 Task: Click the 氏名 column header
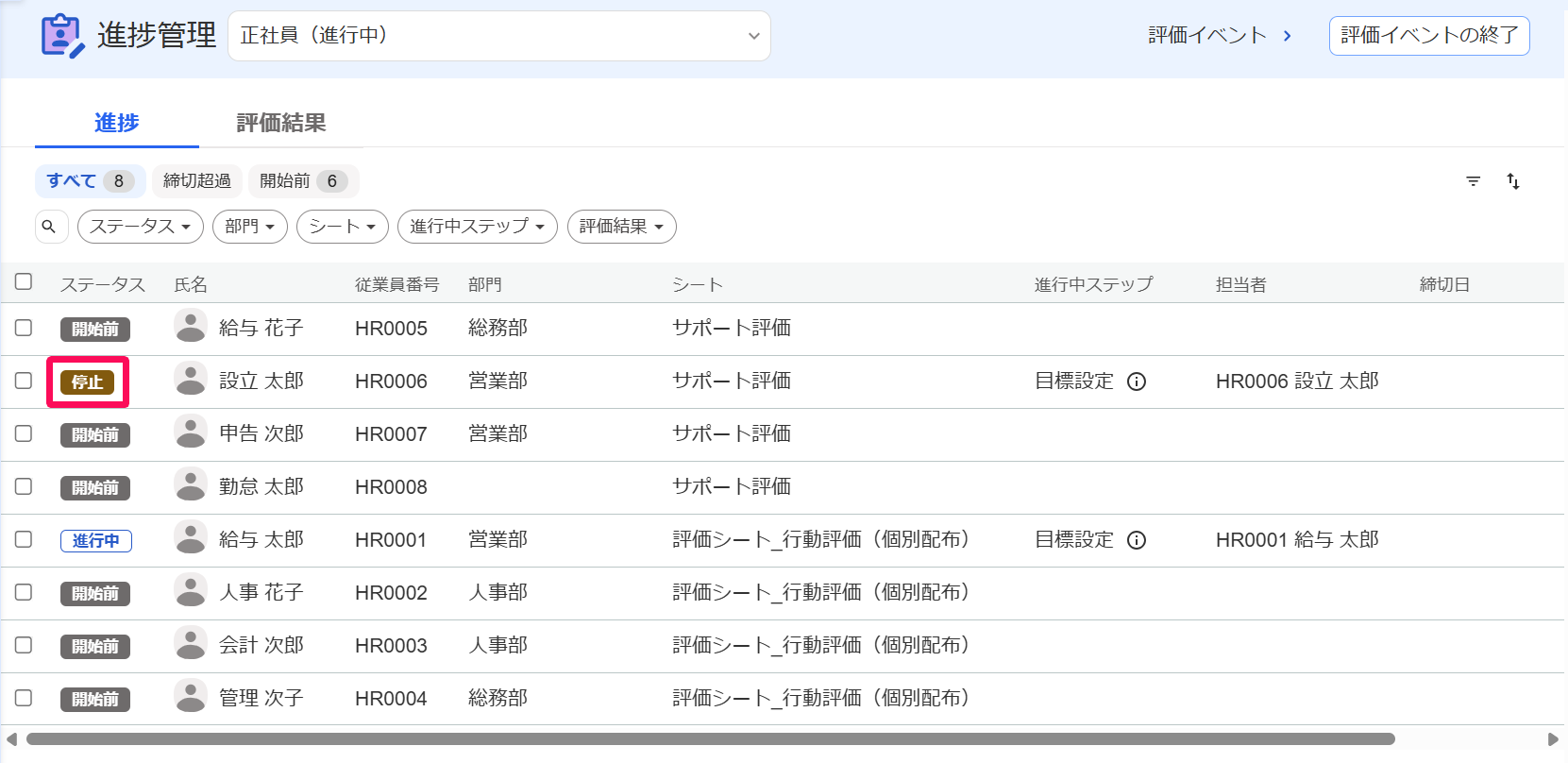tap(191, 284)
